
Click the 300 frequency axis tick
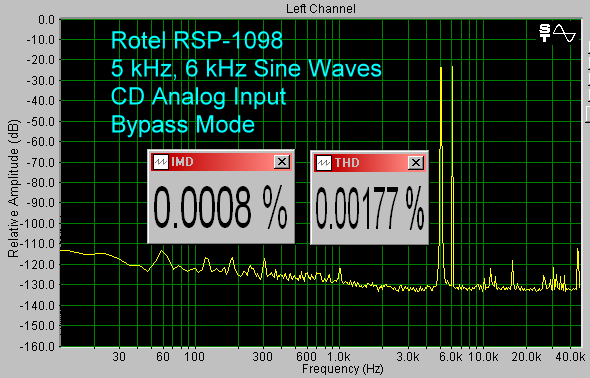tap(263, 356)
